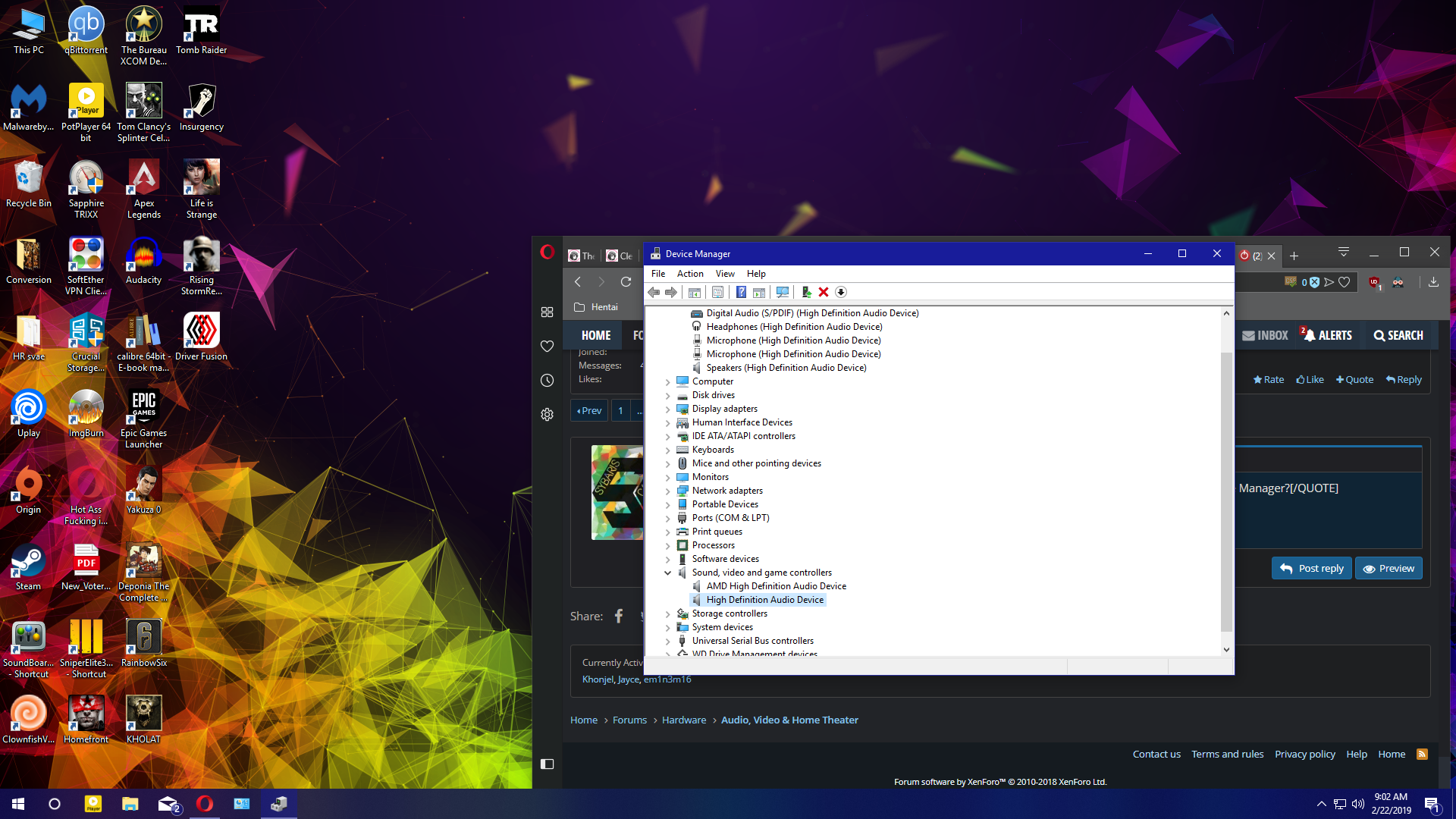Open the File Explorer taskbar icon
Viewport: 1456px width, 819px height.
(x=130, y=804)
